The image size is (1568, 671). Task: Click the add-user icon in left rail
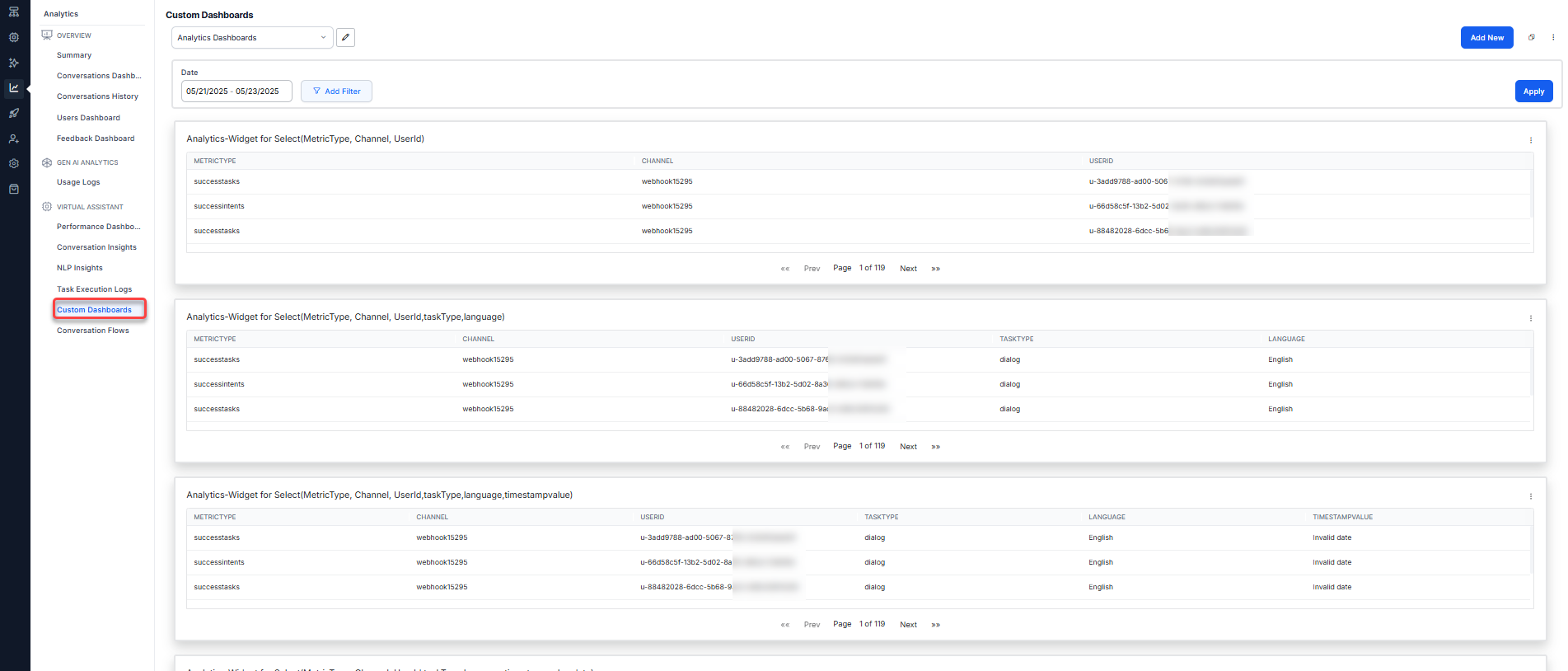click(14, 139)
